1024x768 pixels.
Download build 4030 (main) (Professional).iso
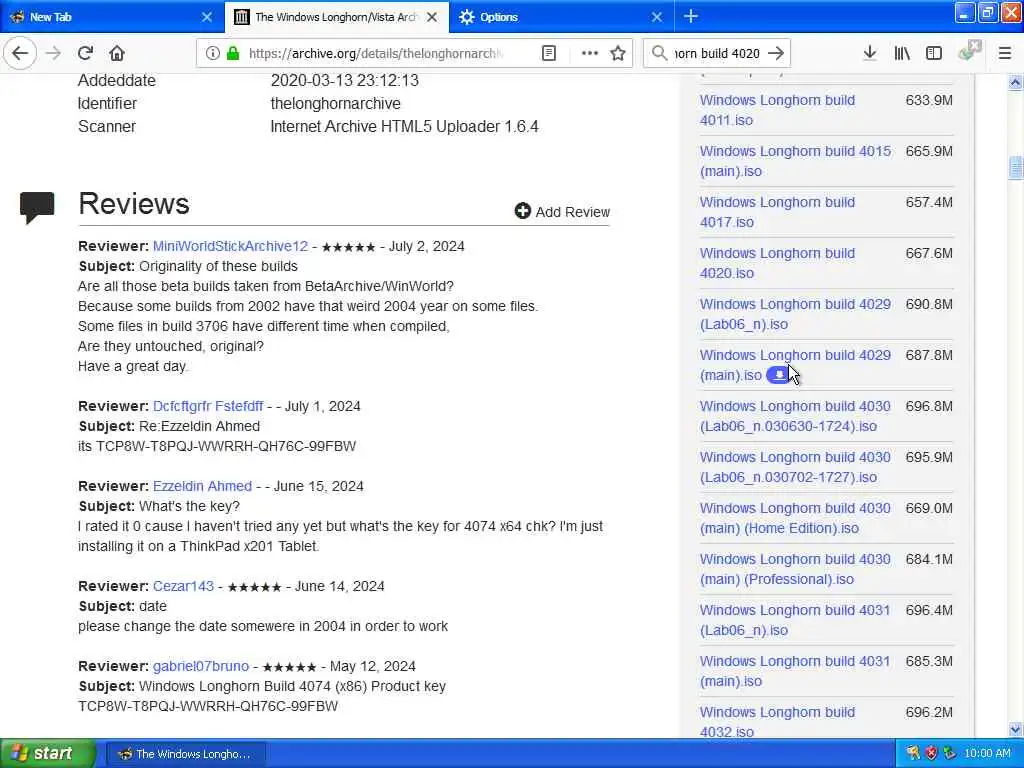coord(795,569)
